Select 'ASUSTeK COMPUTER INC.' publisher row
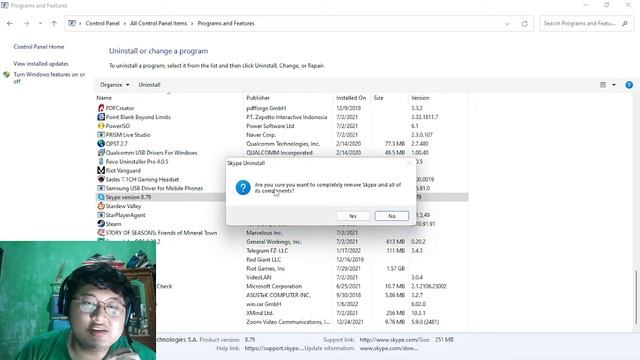The image size is (640, 360). click(278, 295)
